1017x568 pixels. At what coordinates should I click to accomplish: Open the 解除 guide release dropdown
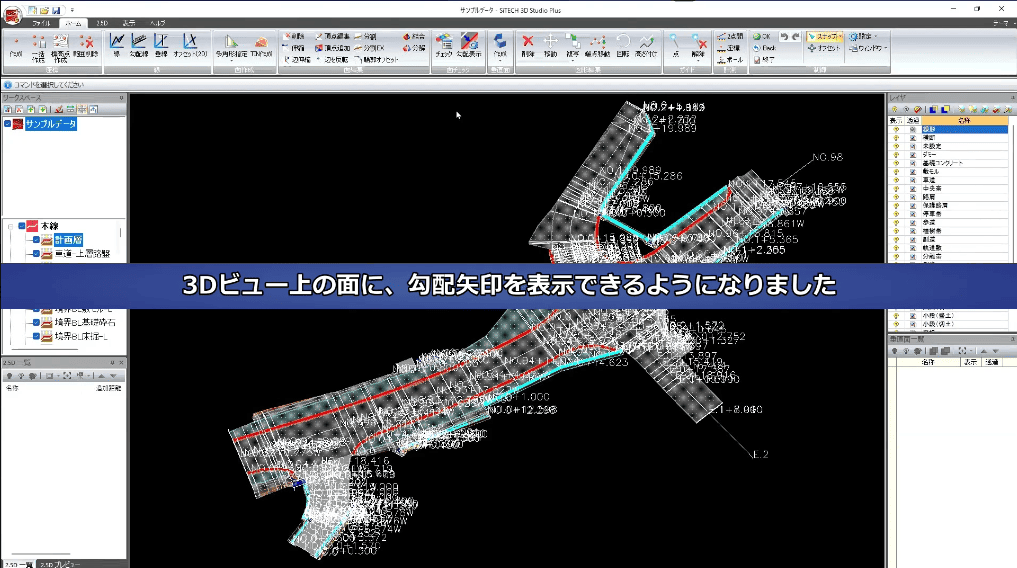point(698,60)
